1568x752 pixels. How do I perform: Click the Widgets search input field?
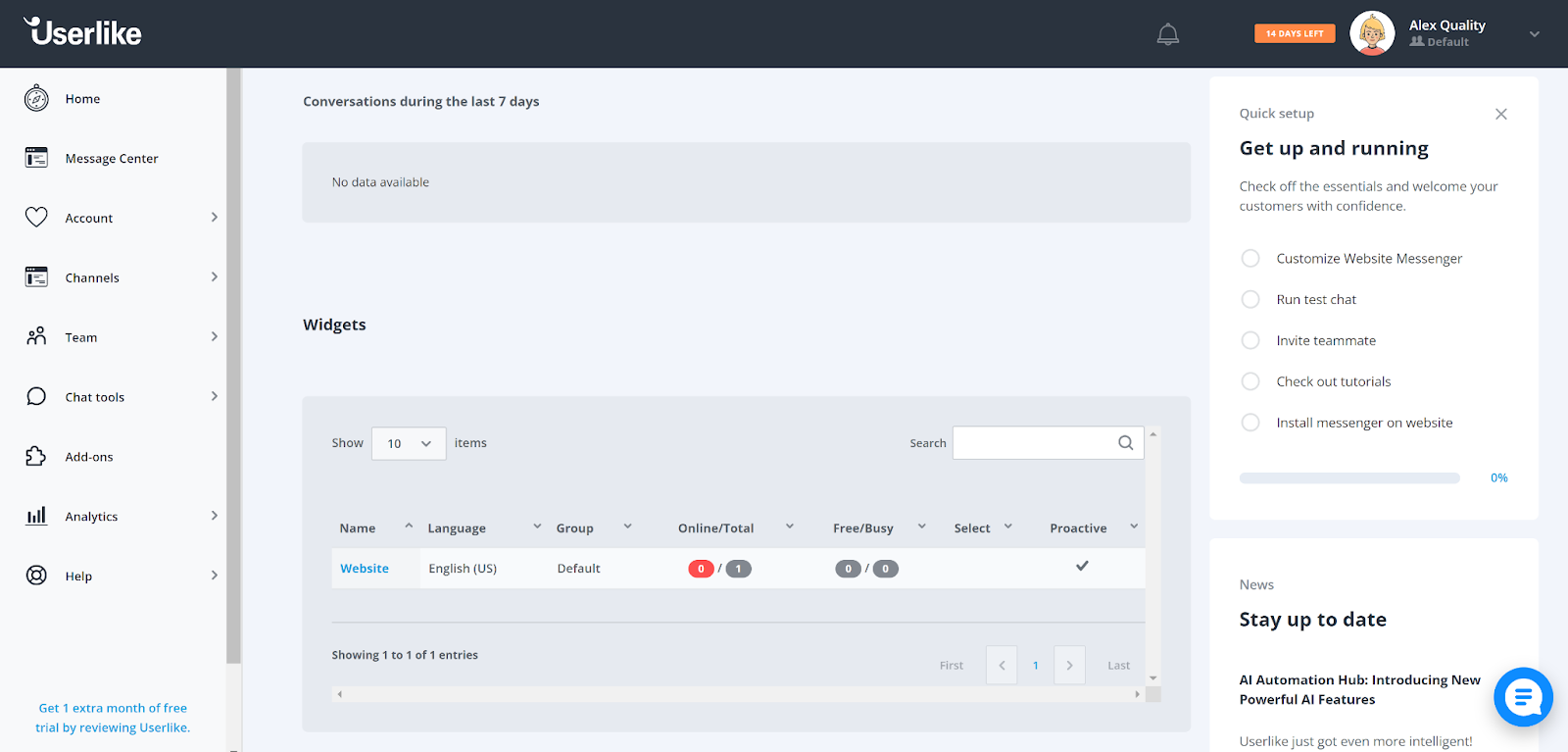pyautogui.click(x=1032, y=443)
